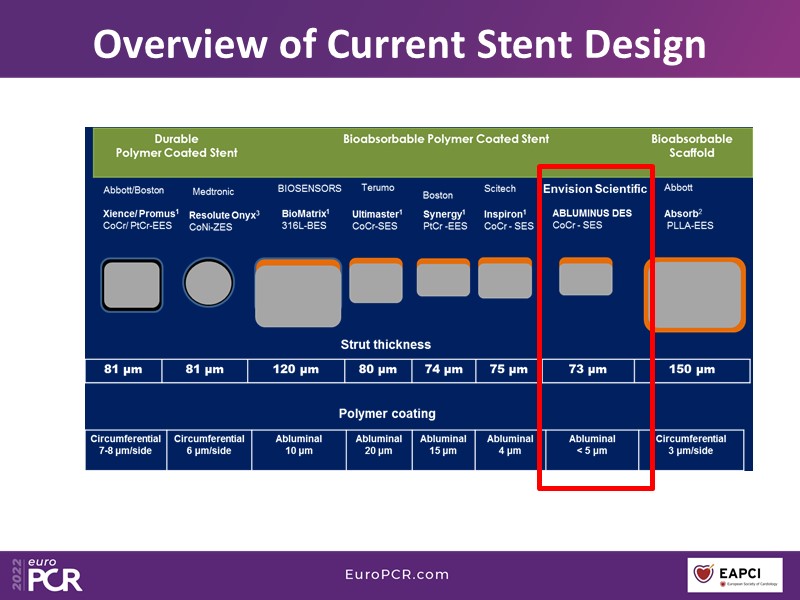Select the Abluminus DES strut icon

[x=585, y=276]
